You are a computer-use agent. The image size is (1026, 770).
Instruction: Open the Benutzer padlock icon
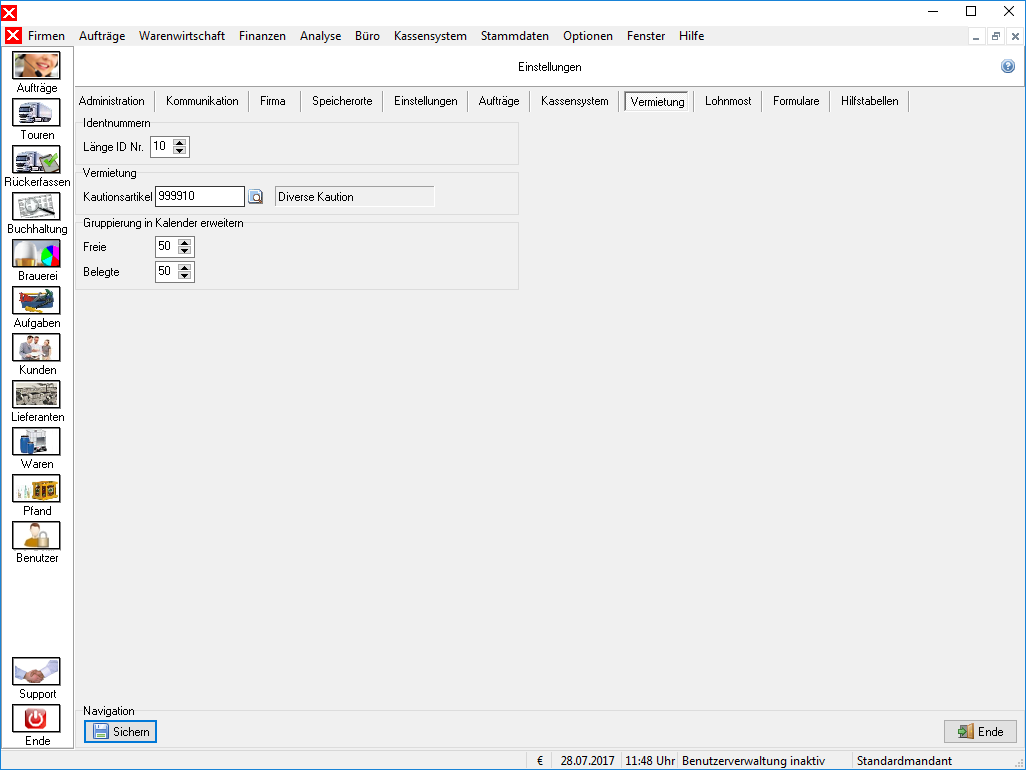[x=36, y=536]
